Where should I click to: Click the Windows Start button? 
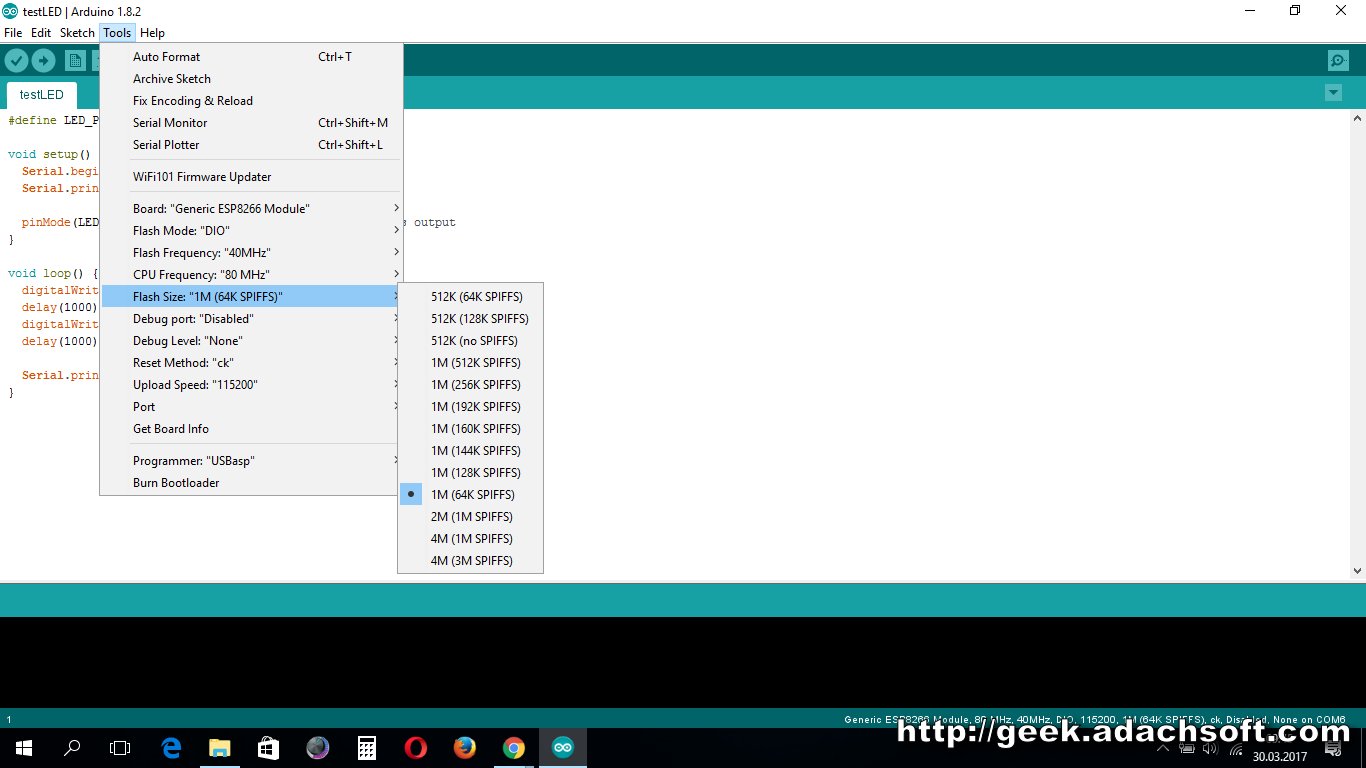pos(24,748)
